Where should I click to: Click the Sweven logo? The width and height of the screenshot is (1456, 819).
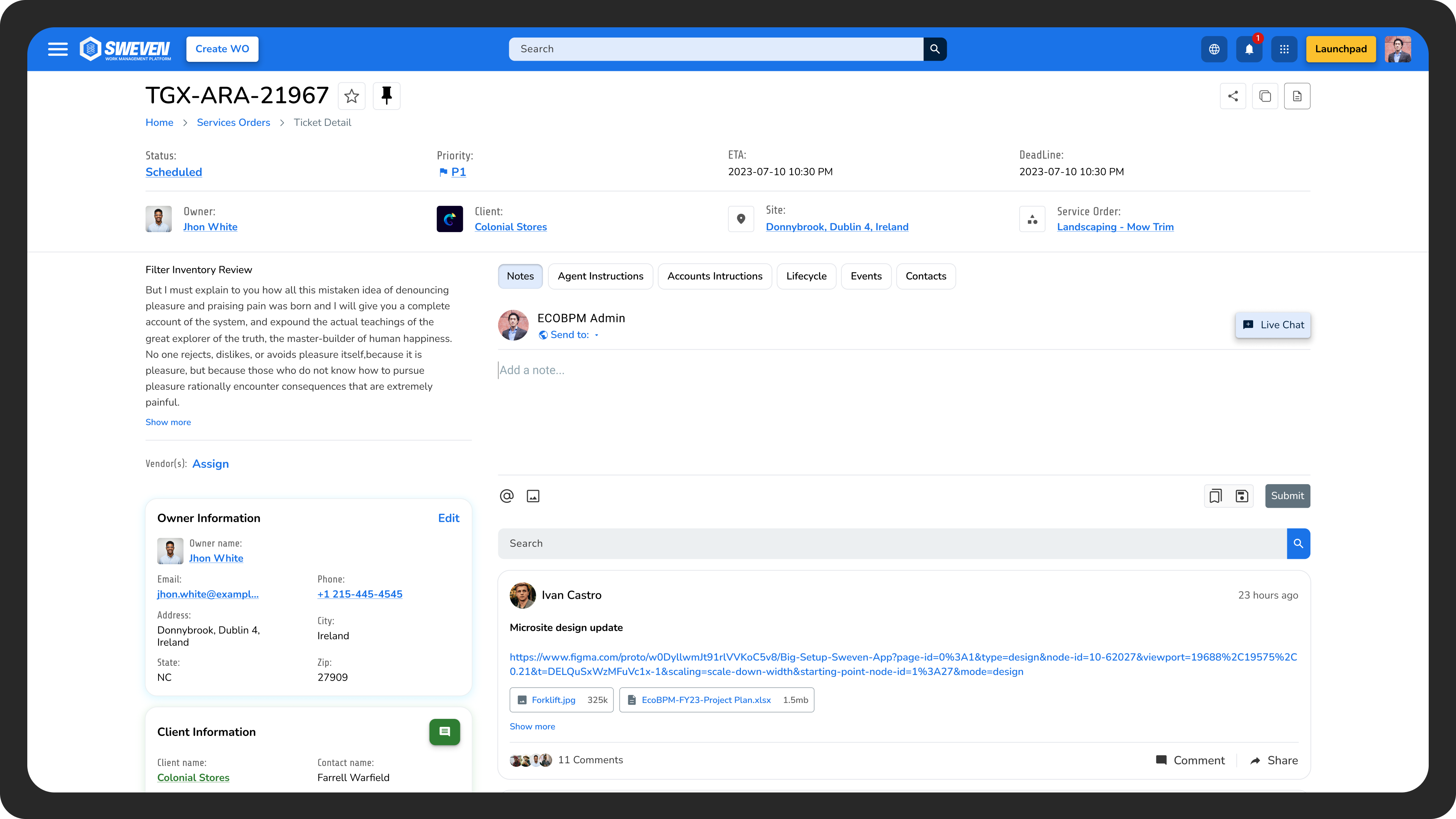[x=125, y=49]
